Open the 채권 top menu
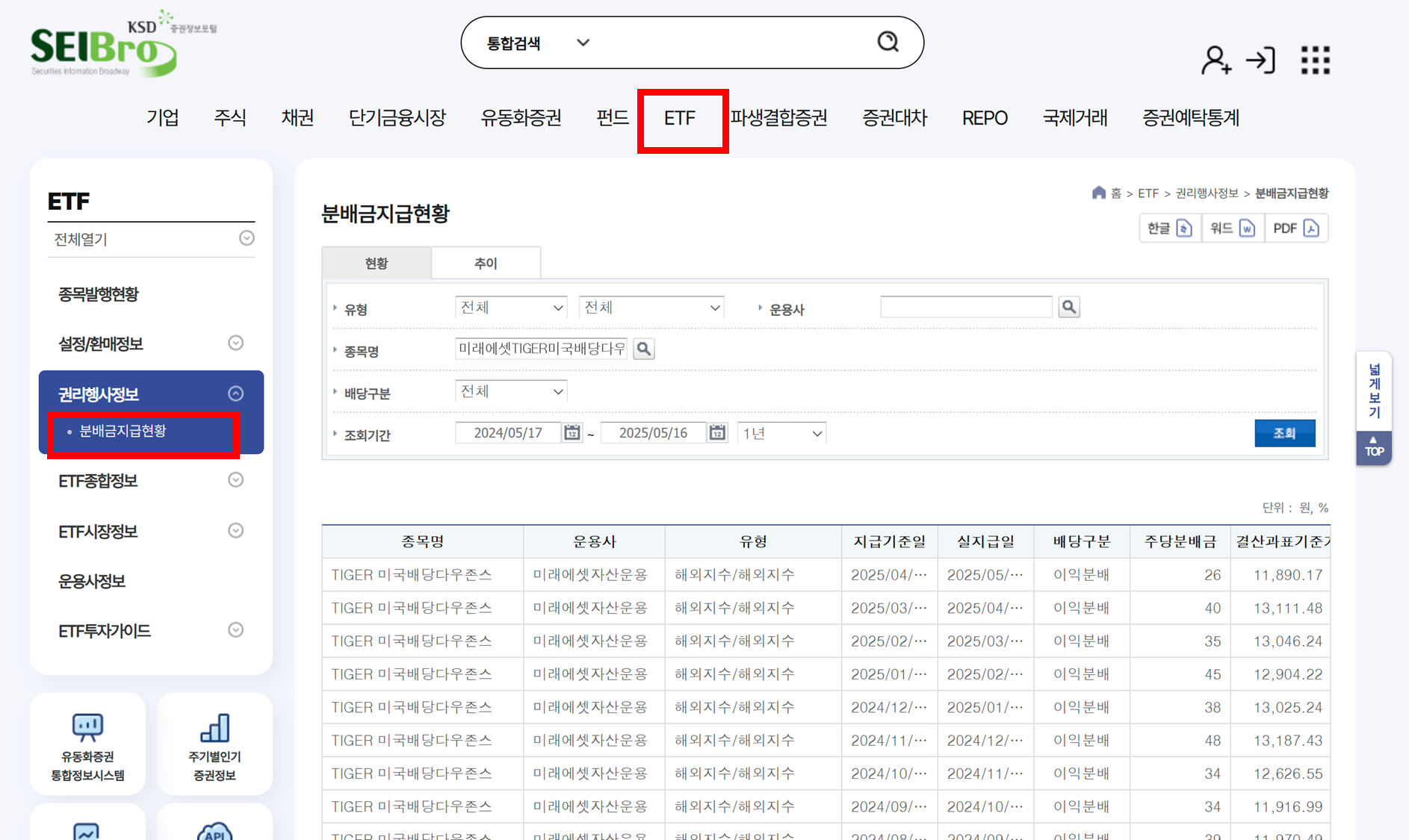 (297, 118)
